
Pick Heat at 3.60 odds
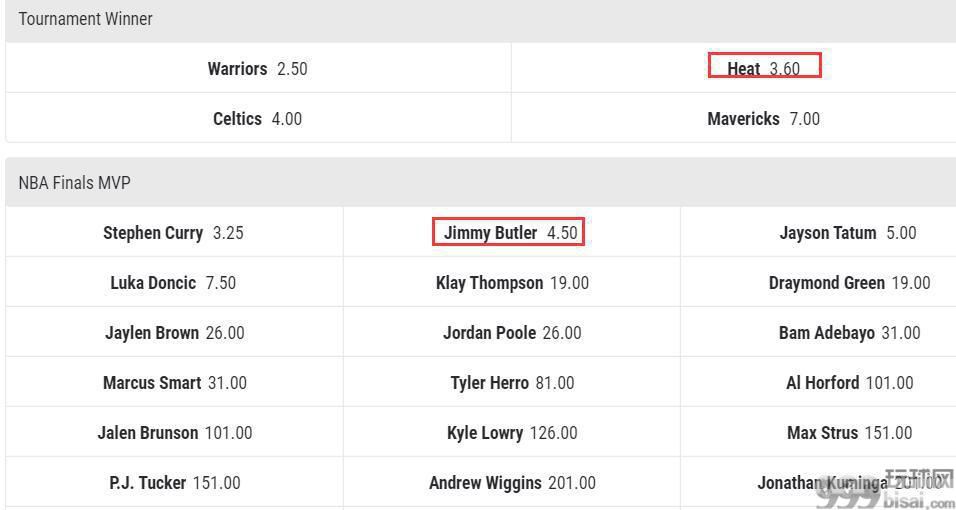click(x=765, y=68)
